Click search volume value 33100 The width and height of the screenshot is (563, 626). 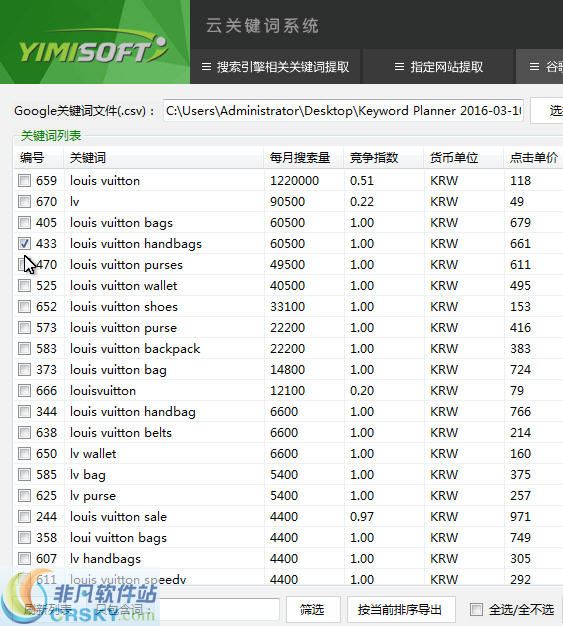tap(287, 307)
